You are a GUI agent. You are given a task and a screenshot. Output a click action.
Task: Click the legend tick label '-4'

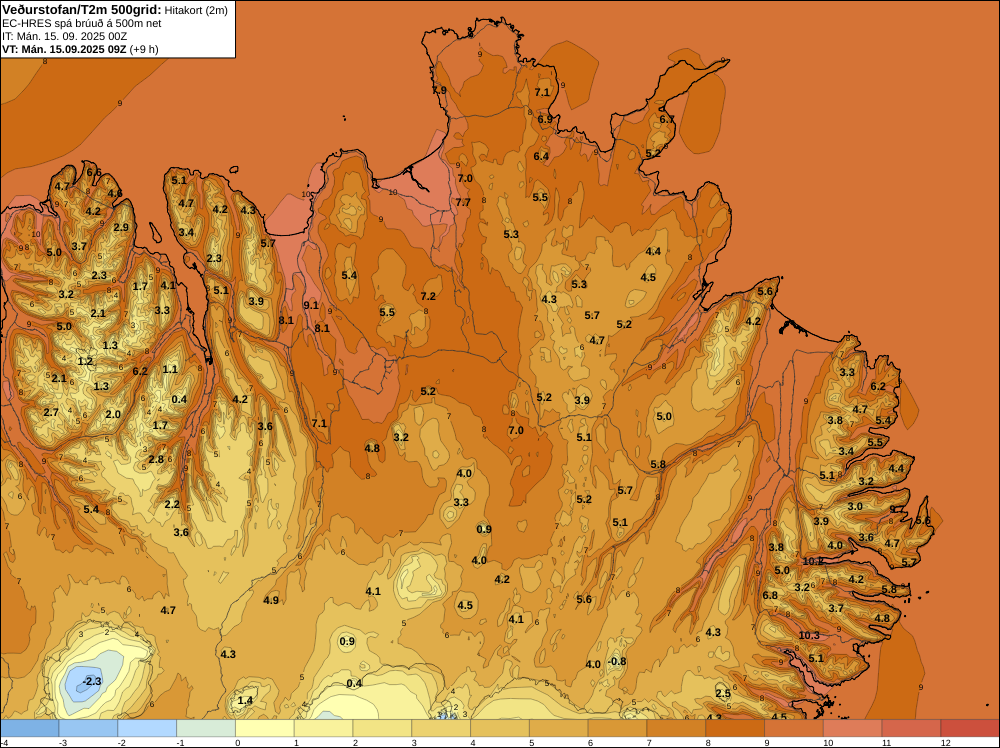[x=5, y=743]
